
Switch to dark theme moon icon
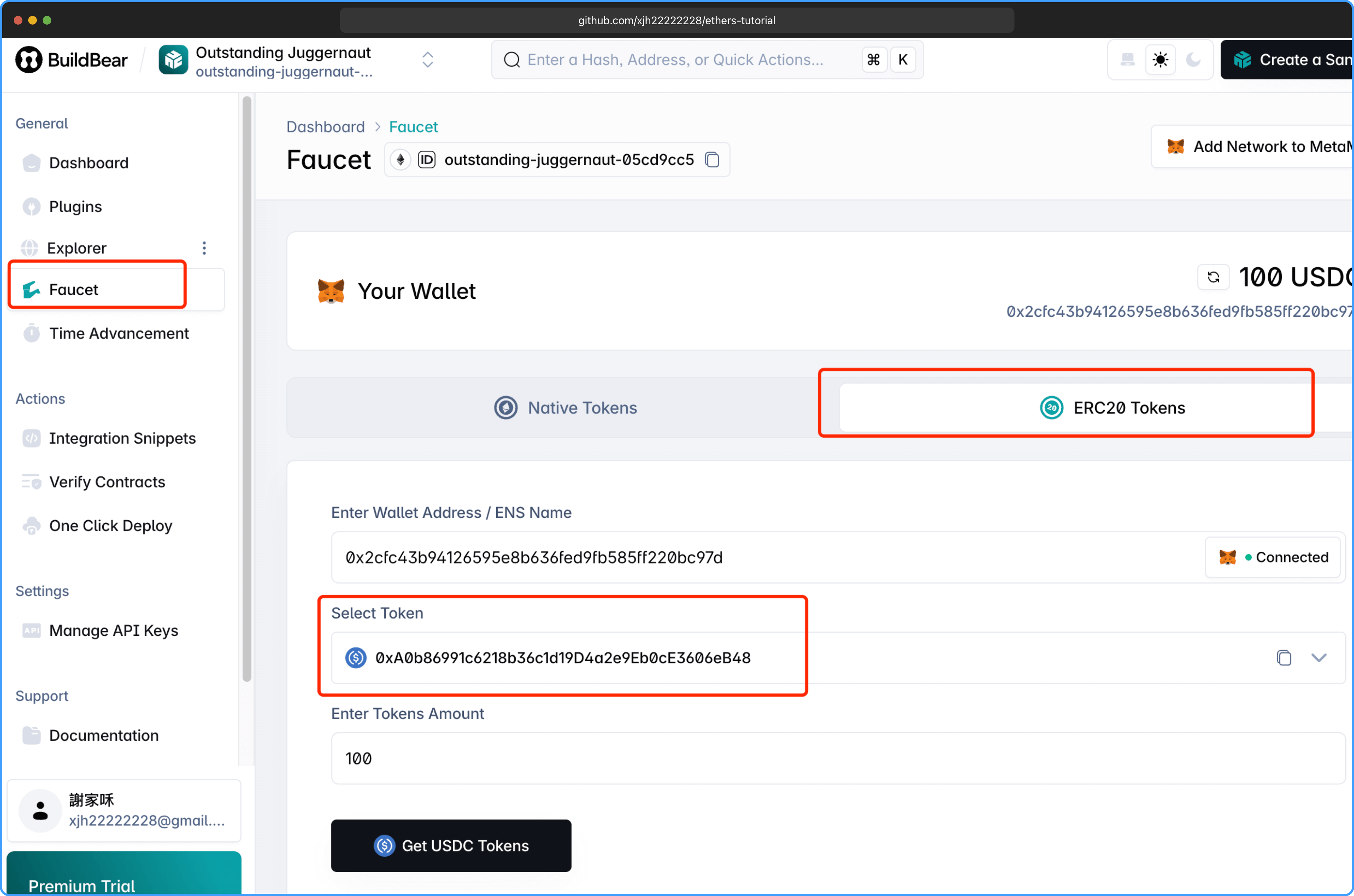[x=1194, y=59]
